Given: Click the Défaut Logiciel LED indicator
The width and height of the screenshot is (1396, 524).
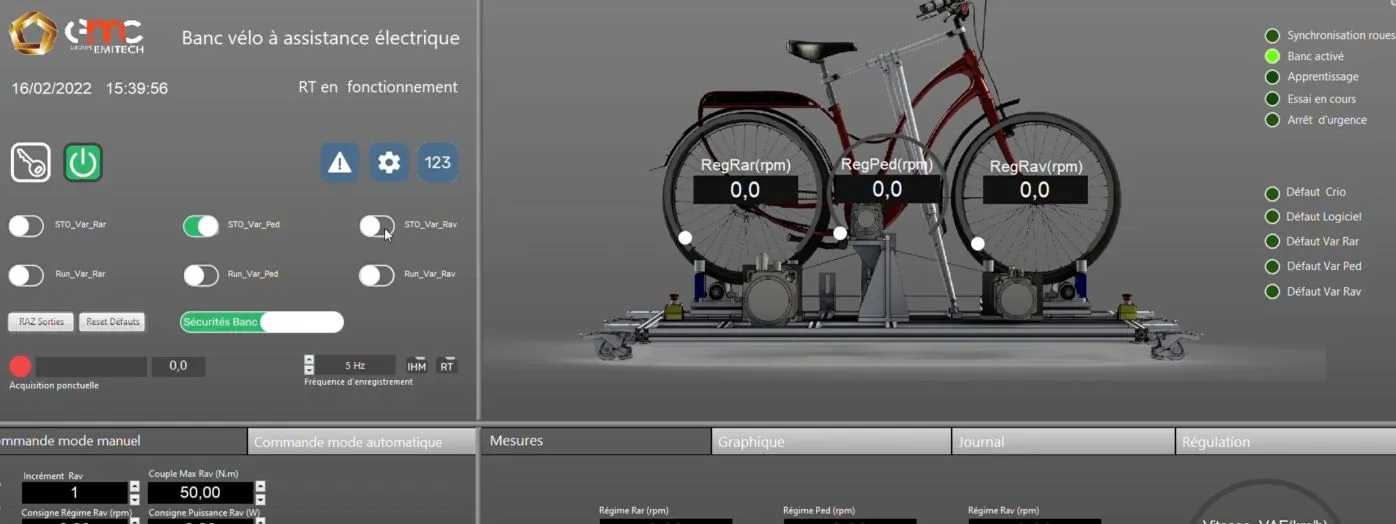Looking at the screenshot, I should [x=1272, y=217].
